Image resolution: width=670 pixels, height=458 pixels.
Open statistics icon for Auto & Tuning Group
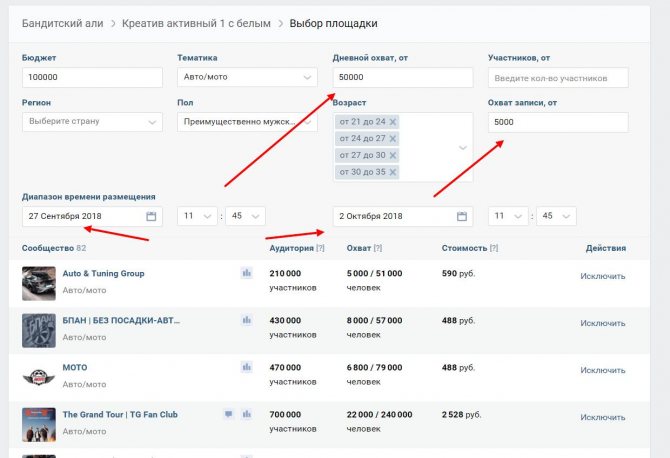point(247,273)
